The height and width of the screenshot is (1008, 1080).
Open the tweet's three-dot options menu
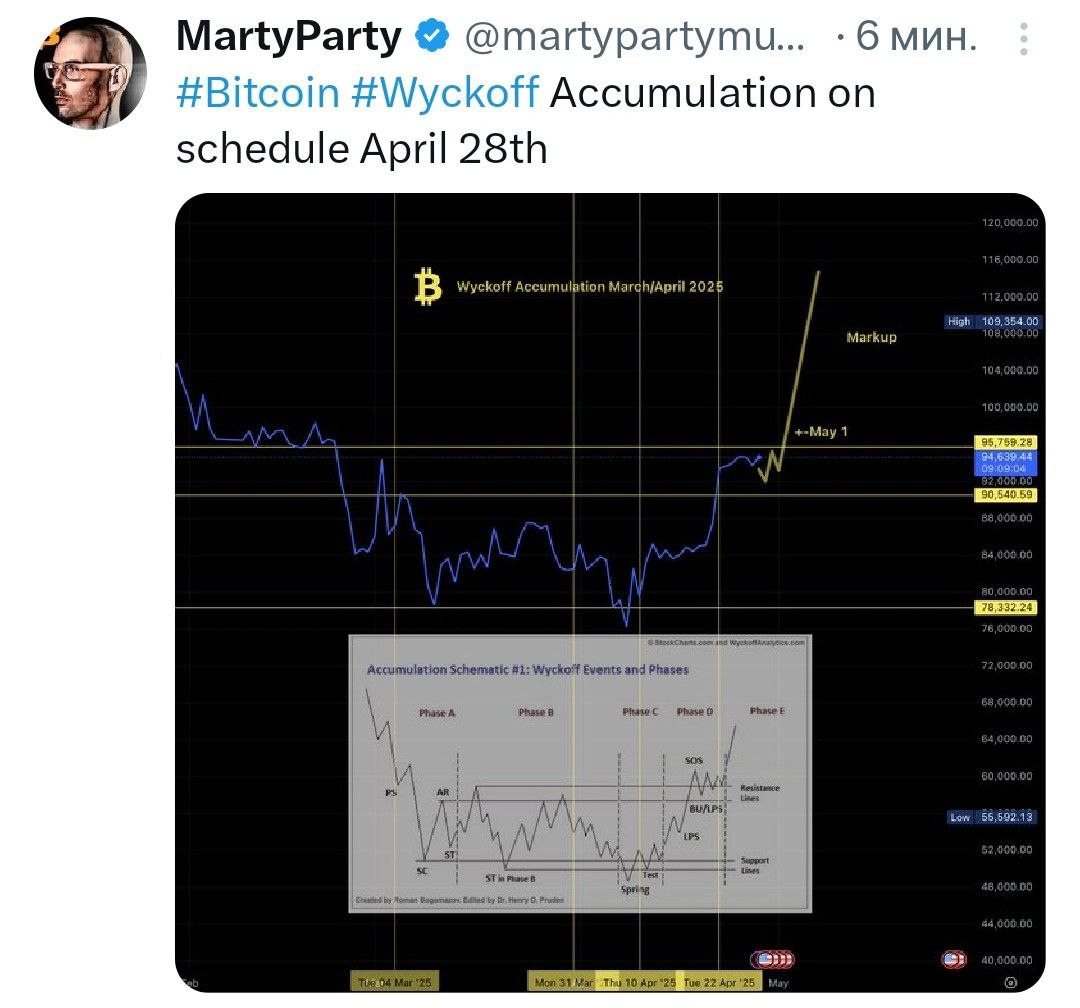(x=1024, y=39)
